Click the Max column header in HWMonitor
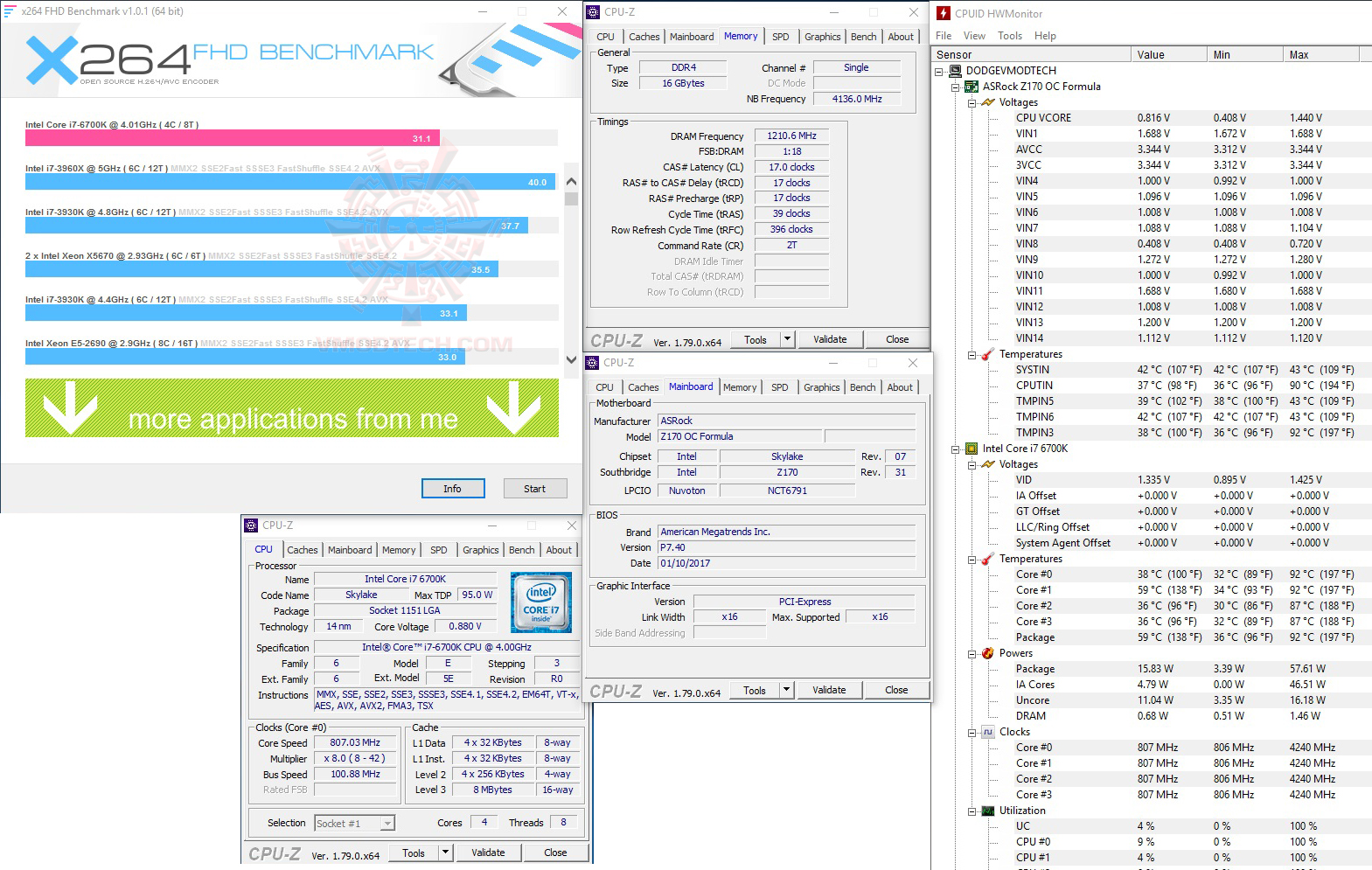Image resolution: width=1372 pixels, height=870 pixels. [1320, 54]
